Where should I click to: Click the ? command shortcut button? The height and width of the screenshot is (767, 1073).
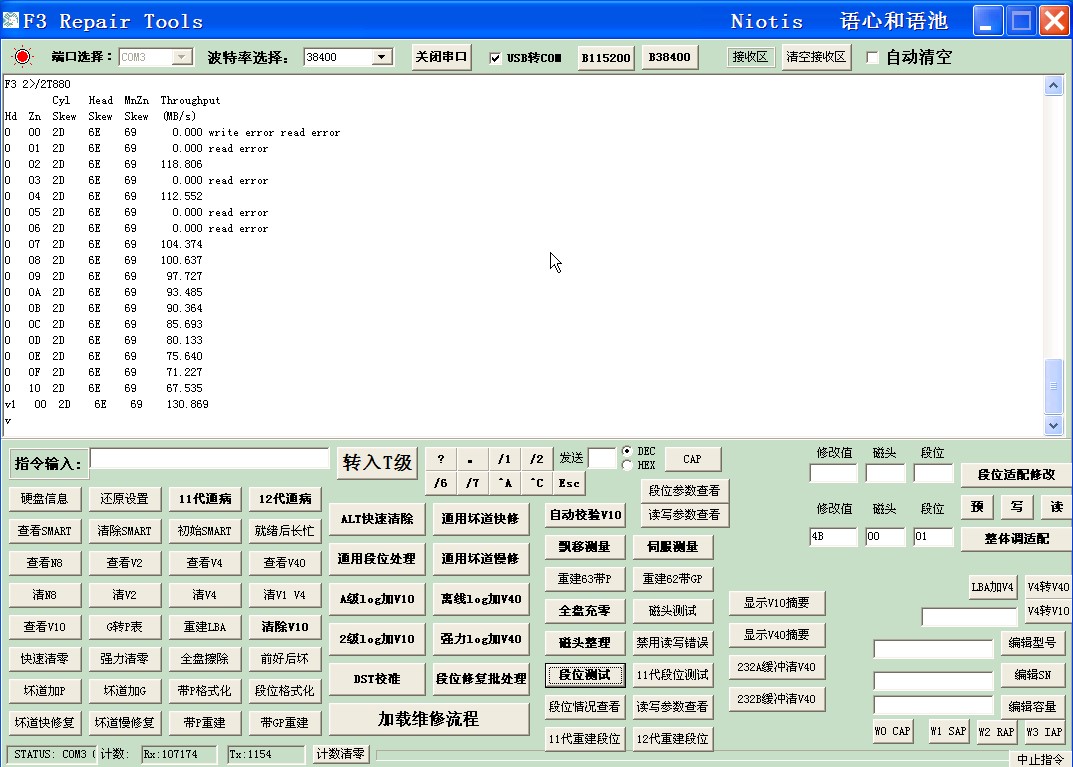coord(441,459)
